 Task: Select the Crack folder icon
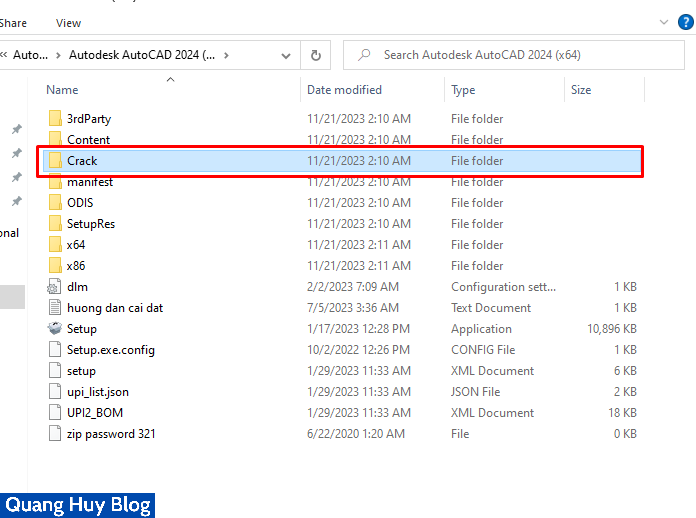(55, 161)
